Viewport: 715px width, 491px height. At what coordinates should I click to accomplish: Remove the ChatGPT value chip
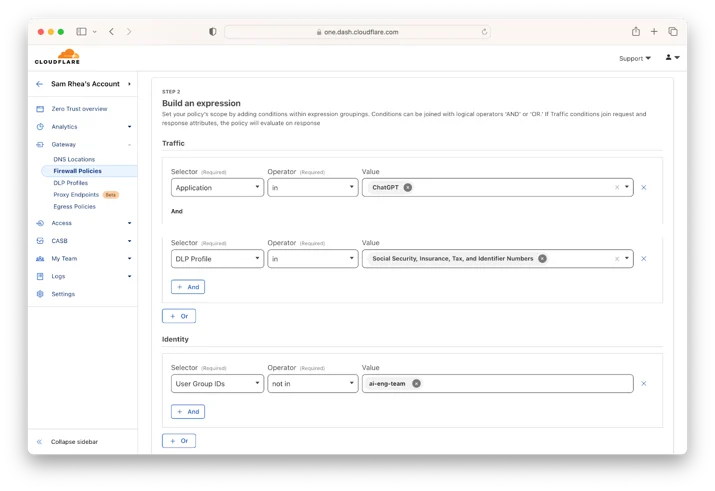click(408, 187)
